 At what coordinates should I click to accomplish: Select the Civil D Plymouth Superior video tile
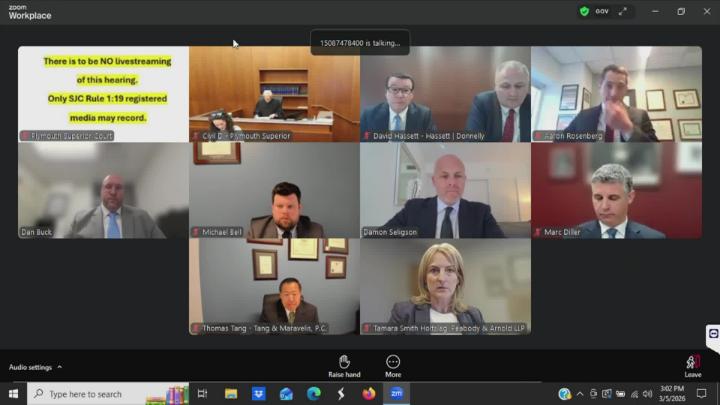[274, 94]
